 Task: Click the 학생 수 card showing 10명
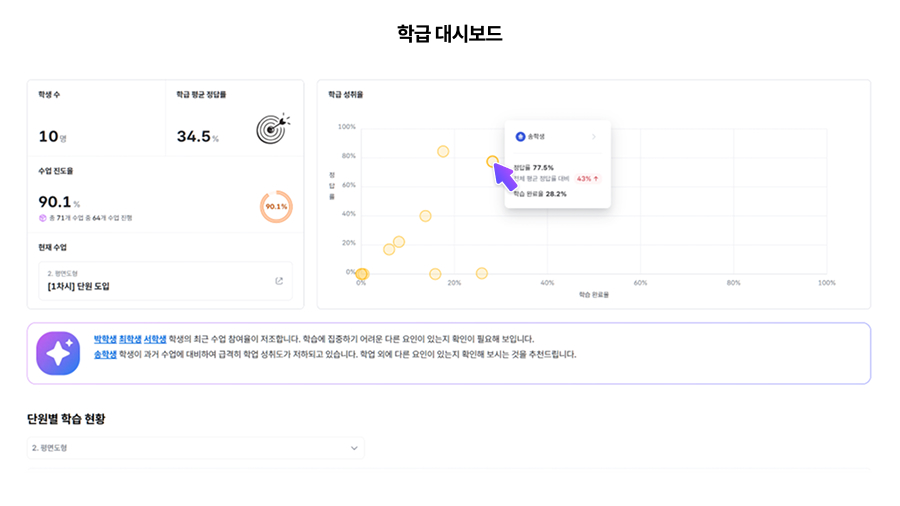(x=96, y=120)
